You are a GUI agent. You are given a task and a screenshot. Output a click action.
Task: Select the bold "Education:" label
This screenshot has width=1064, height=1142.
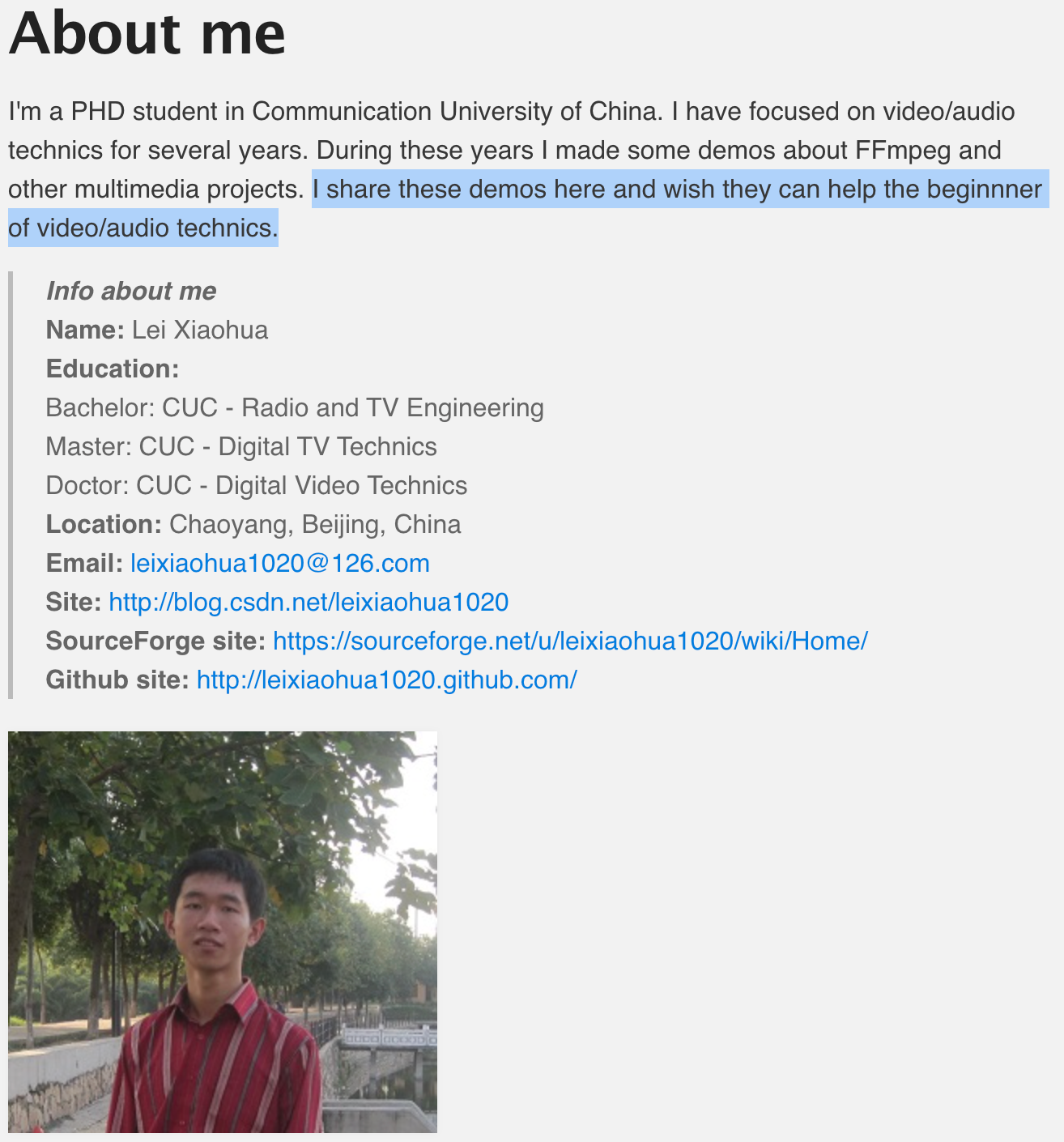coord(113,369)
